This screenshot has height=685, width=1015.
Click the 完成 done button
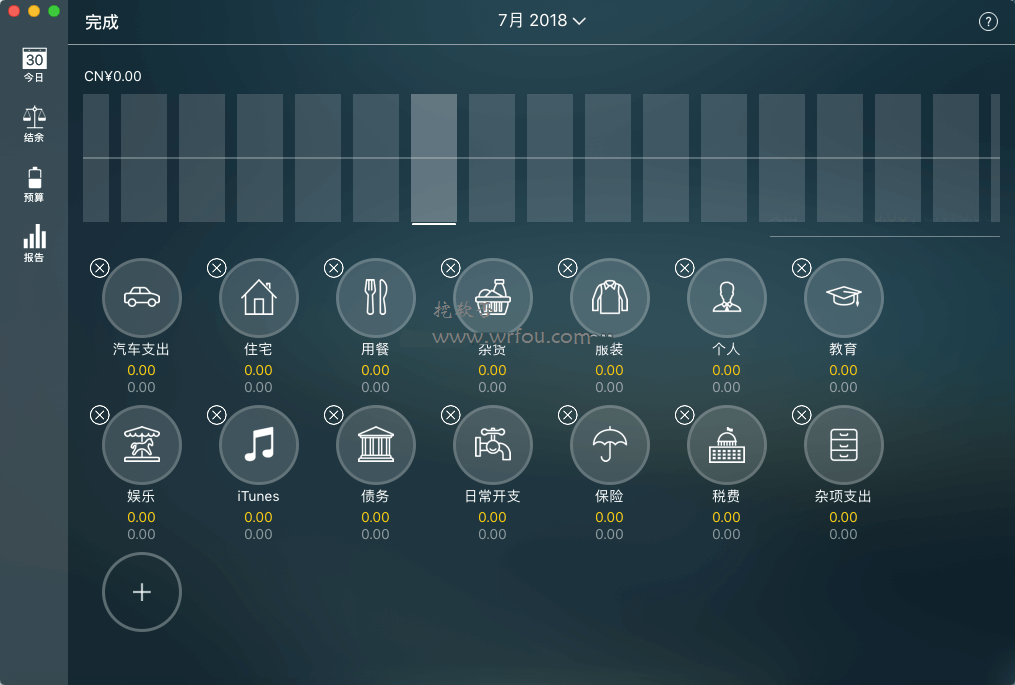[x=102, y=22]
